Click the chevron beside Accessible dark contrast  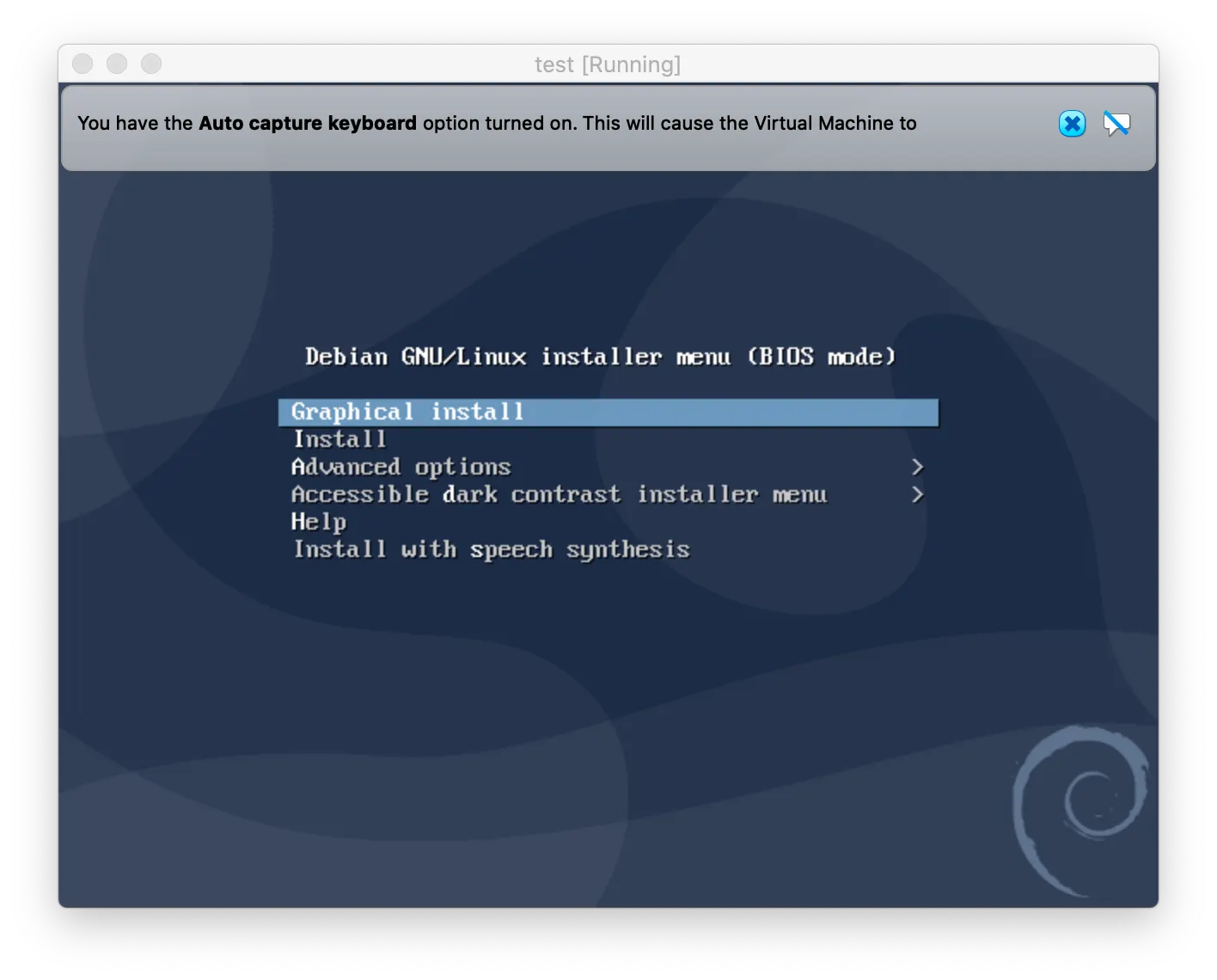coord(917,494)
